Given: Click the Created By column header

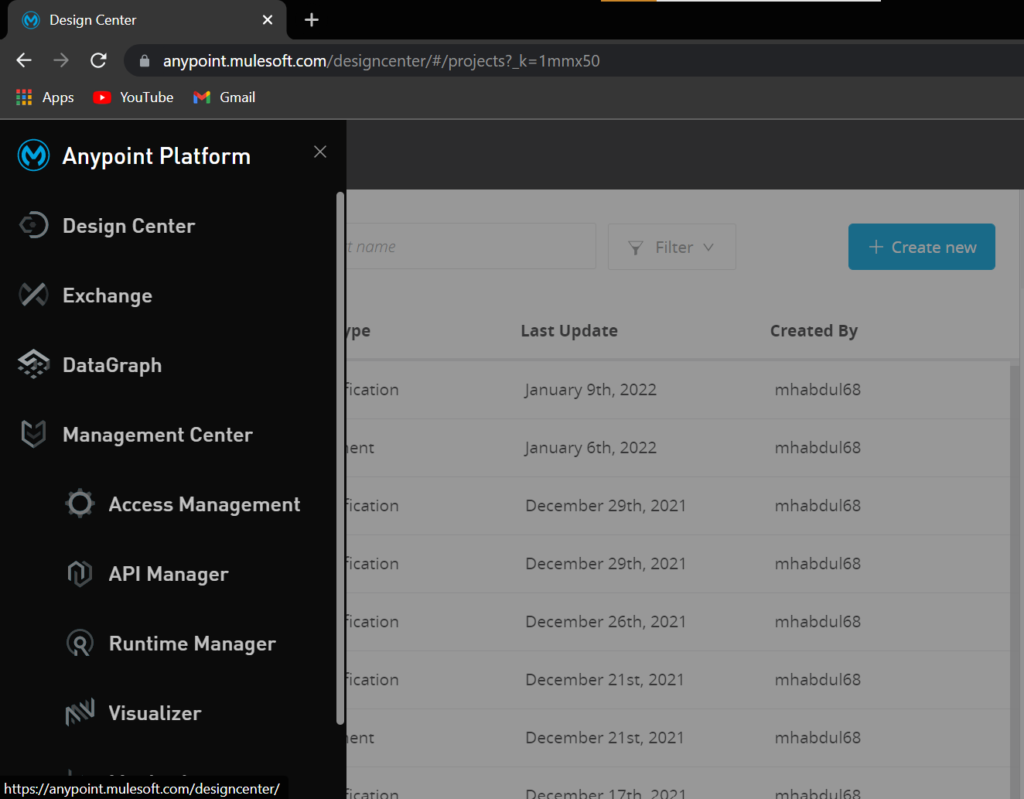Looking at the screenshot, I should click(814, 331).
